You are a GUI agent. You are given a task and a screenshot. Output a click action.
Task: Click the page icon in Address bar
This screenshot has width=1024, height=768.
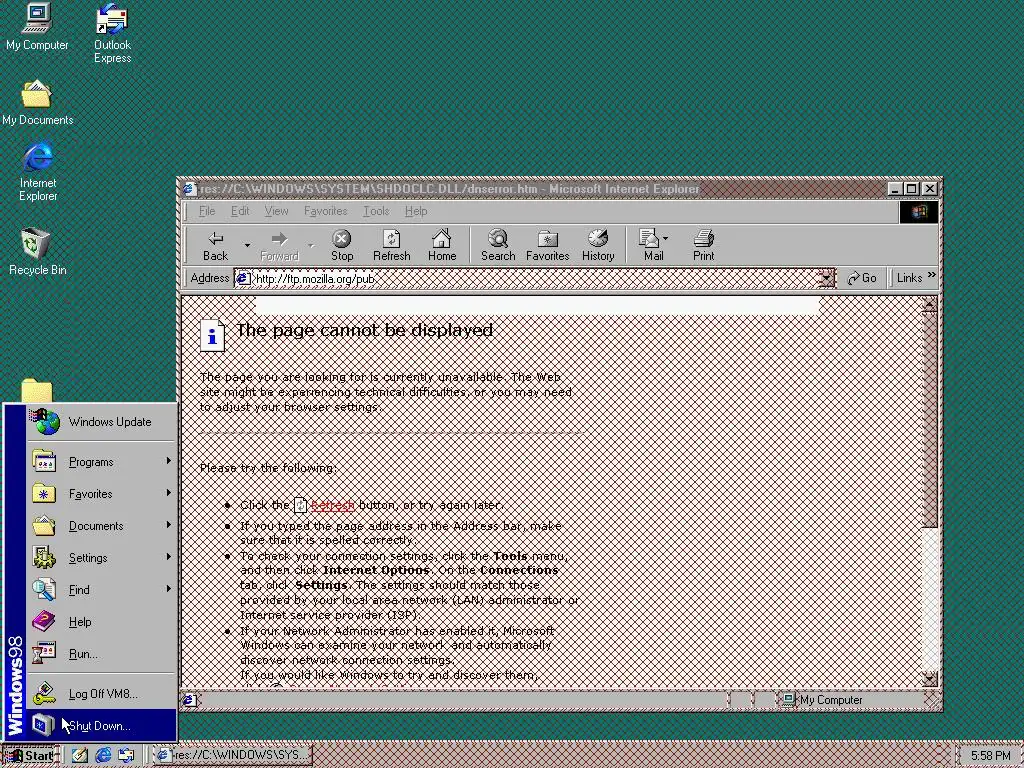click(x=243, y=279)
